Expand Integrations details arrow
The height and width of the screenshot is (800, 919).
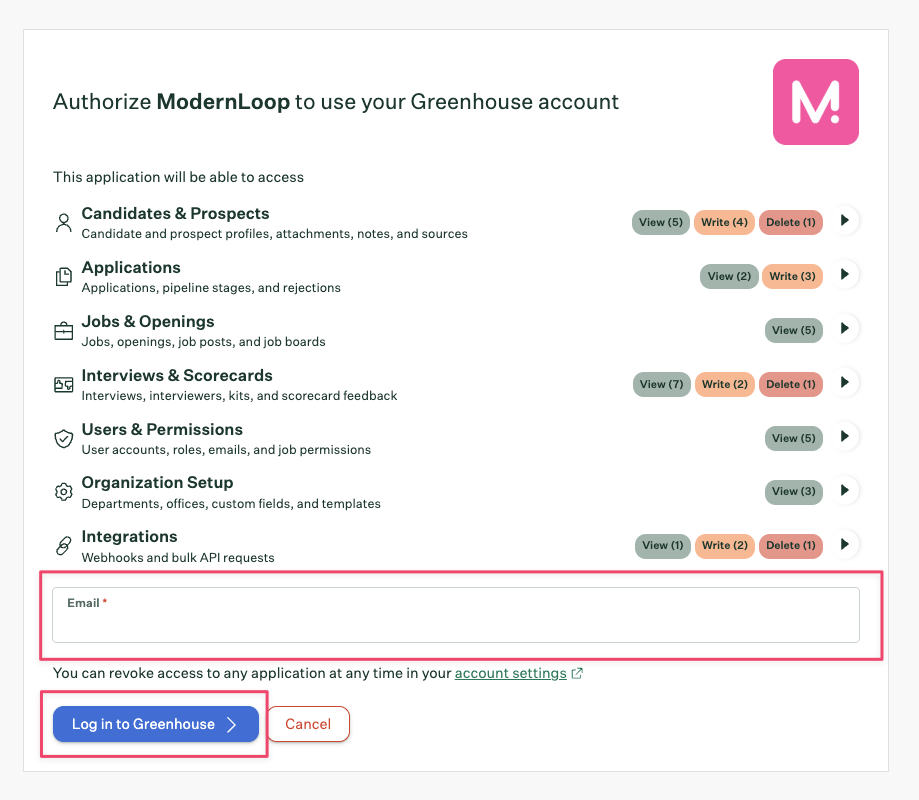pyautogui.click(x=845, y=544)
